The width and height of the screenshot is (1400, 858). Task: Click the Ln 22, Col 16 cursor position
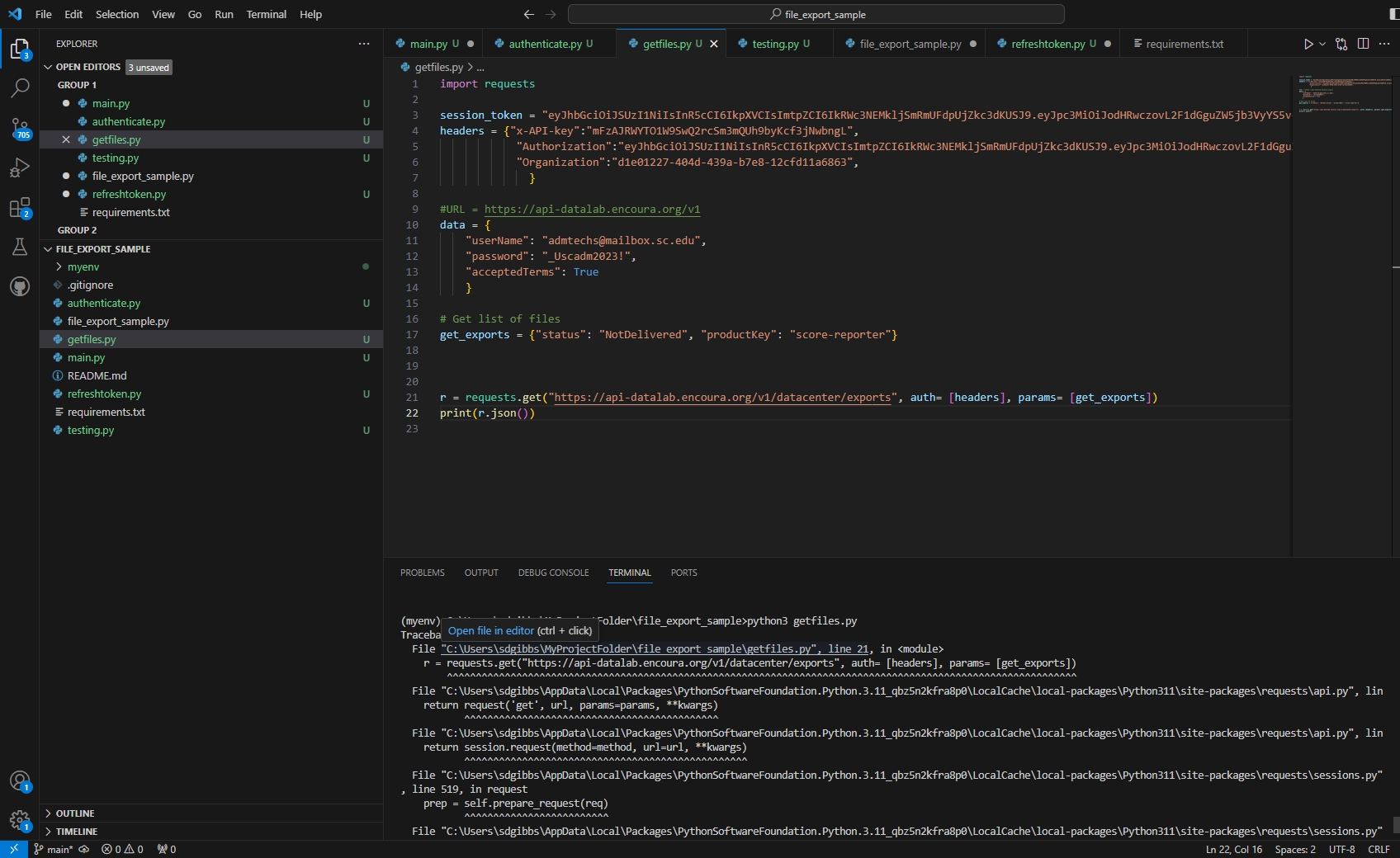[x=1233, y=849]
